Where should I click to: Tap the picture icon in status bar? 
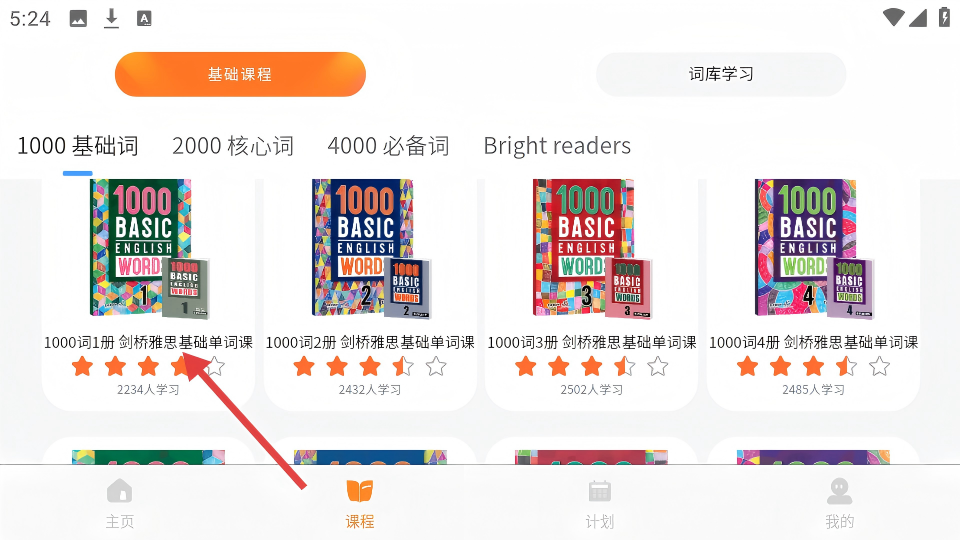78,19
